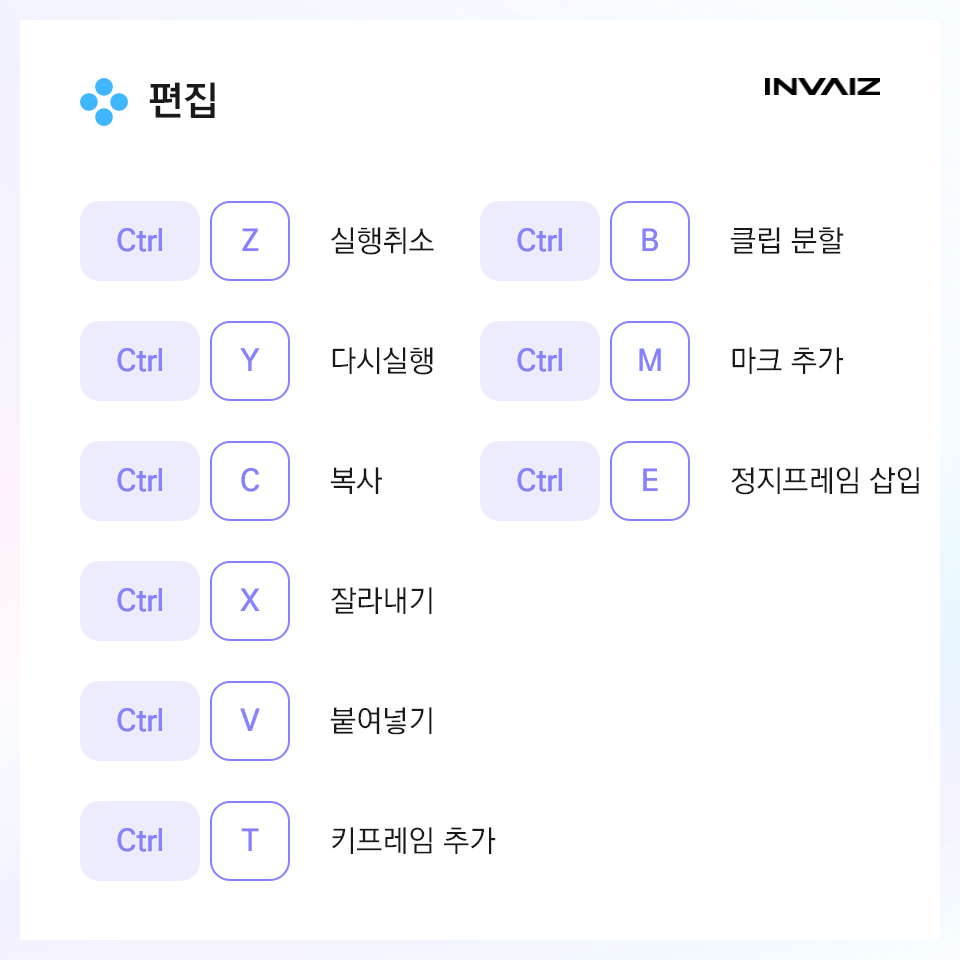Select the E key for freeze frame

pos(650,481)
